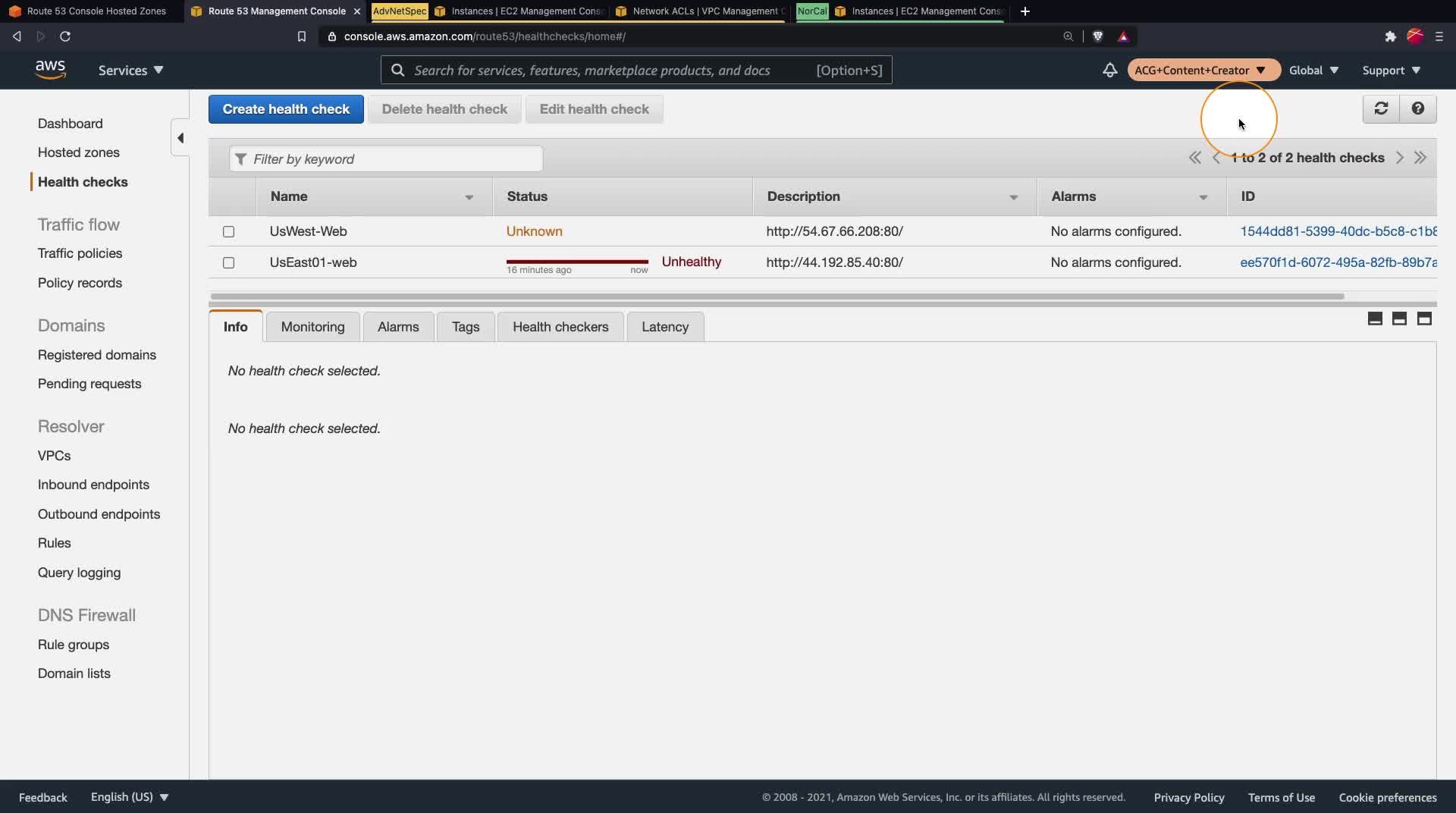
Task: Open Cookie preferences in footer
Action: pos(1388,797)
